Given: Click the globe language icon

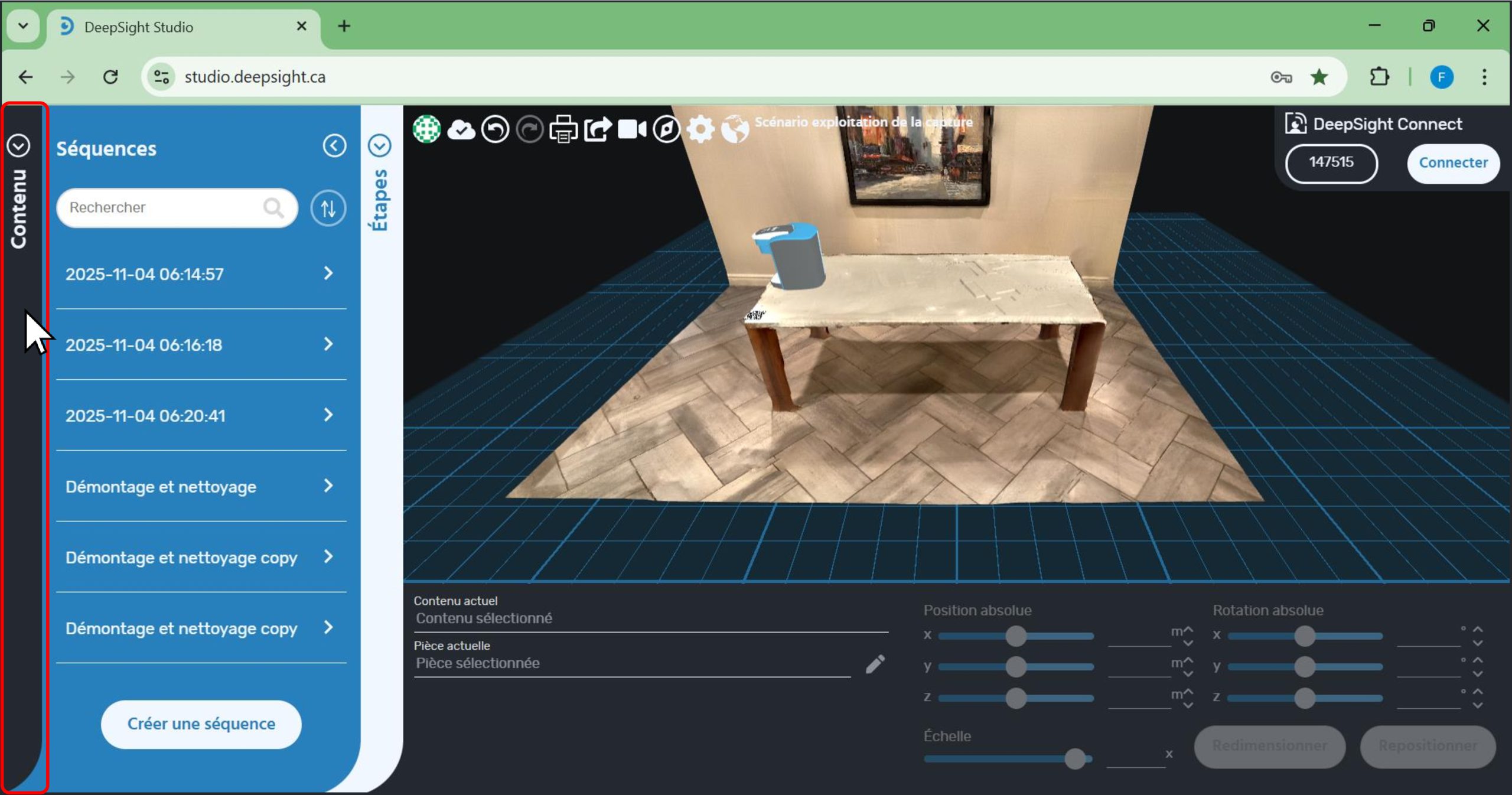Looking at the screenshot, I should (735, 129).
